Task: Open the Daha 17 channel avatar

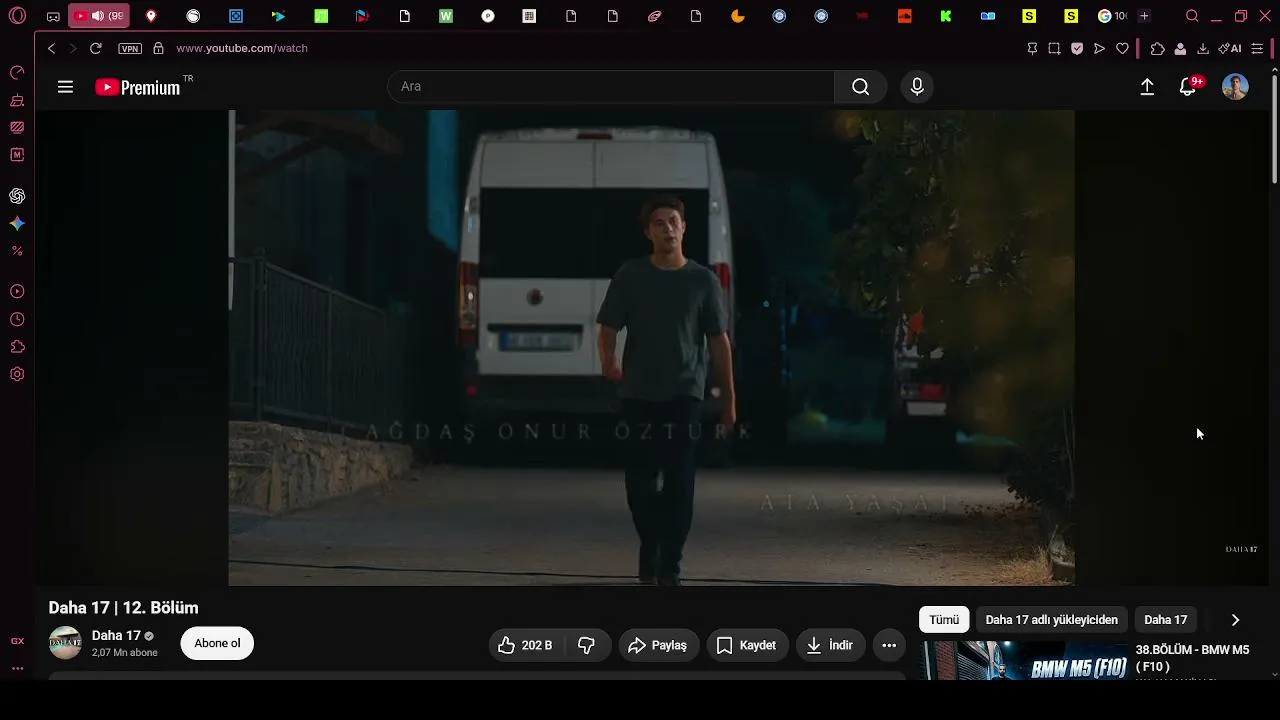Action: click(66, 643)
